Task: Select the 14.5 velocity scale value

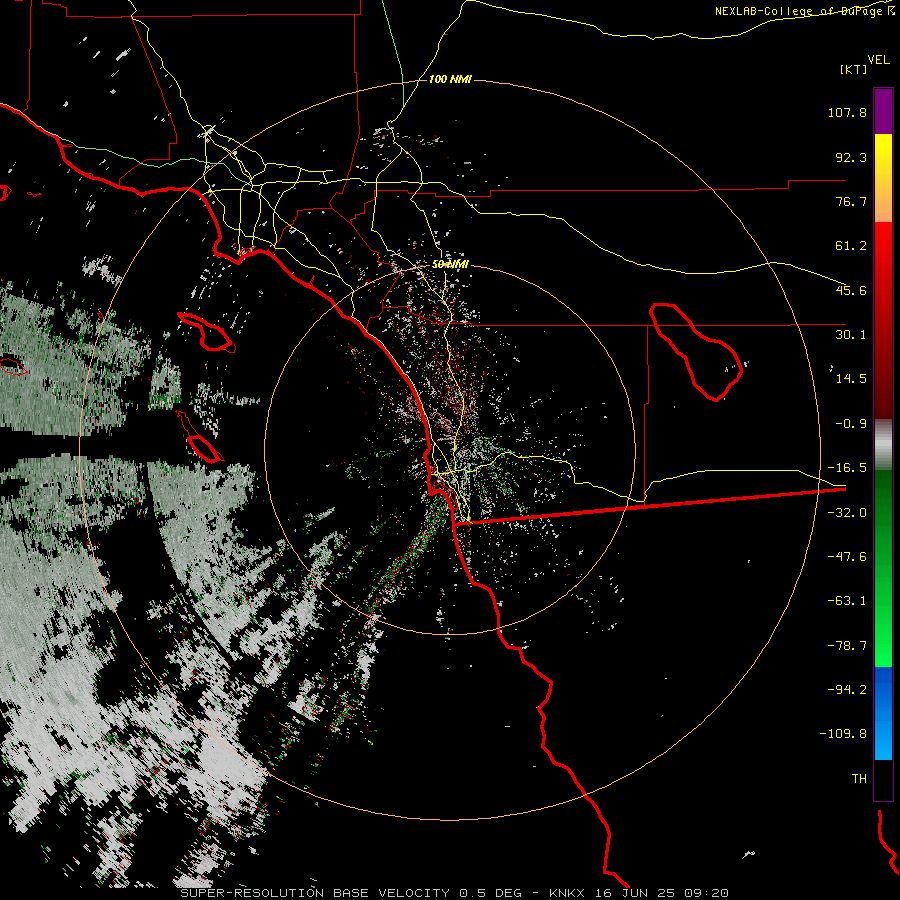Action: (x=851, y=379)
